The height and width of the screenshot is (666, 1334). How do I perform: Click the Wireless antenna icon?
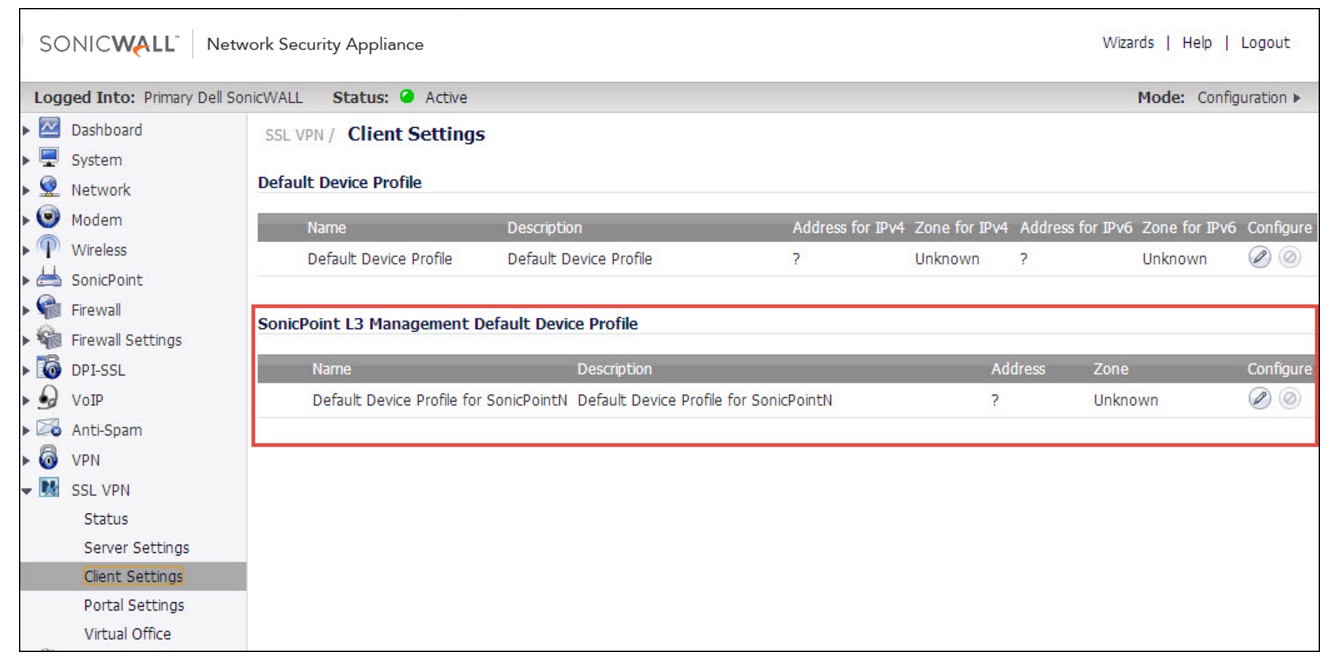tap(48, 249)
